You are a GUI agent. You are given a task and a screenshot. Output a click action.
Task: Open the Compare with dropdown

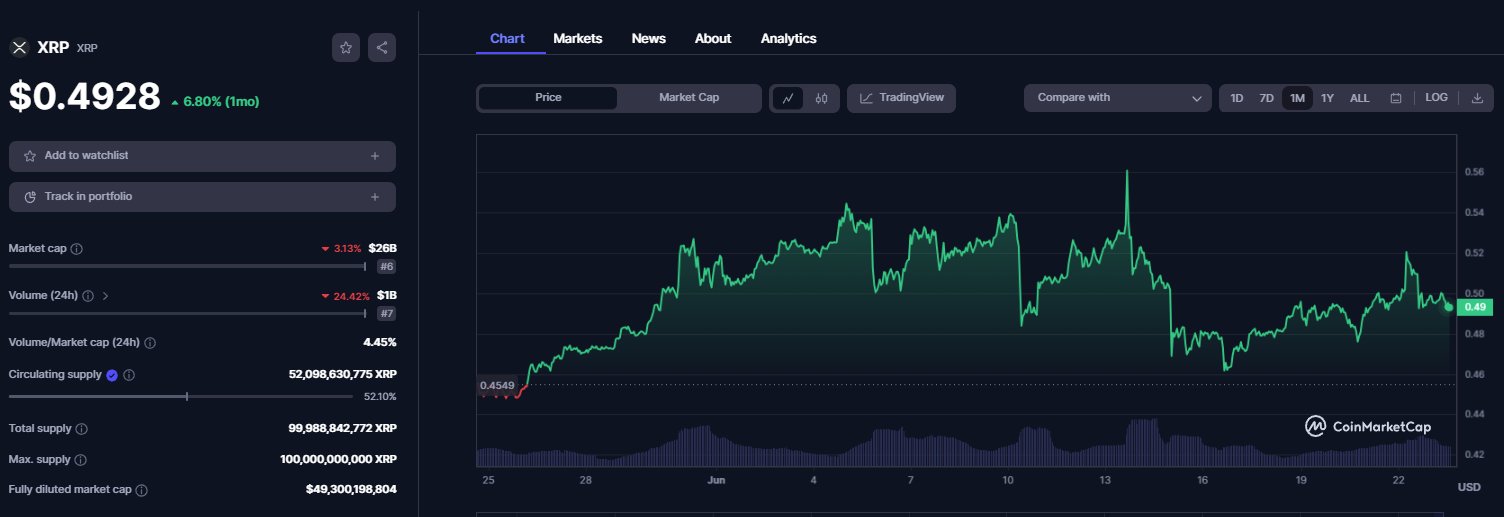(x=1118, y=98)
